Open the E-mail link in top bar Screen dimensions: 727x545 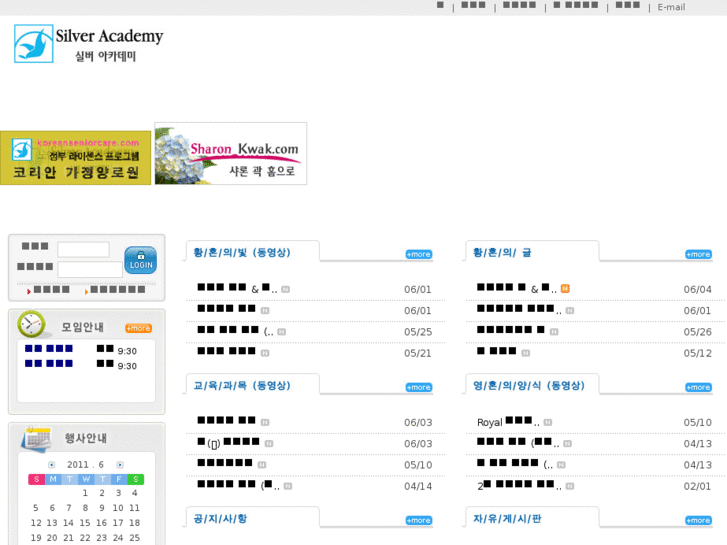coord(671,7)
